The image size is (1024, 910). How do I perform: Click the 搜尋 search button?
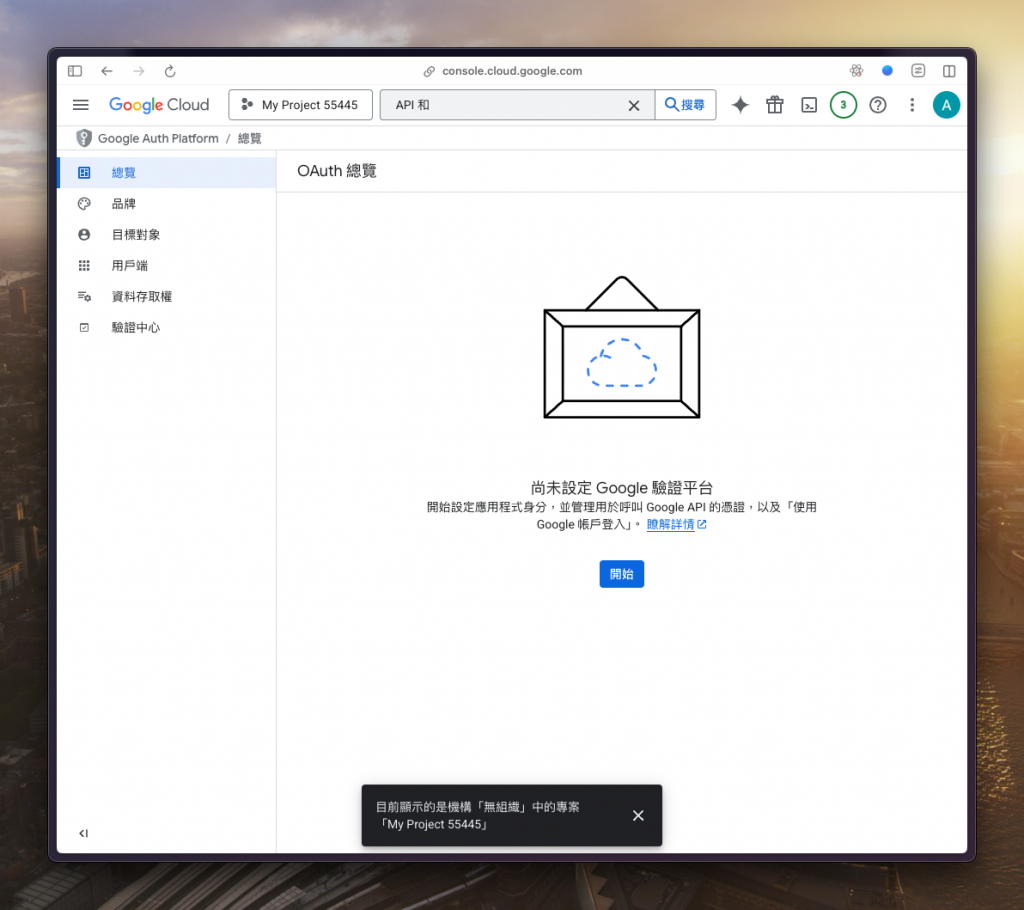(685, 105)
